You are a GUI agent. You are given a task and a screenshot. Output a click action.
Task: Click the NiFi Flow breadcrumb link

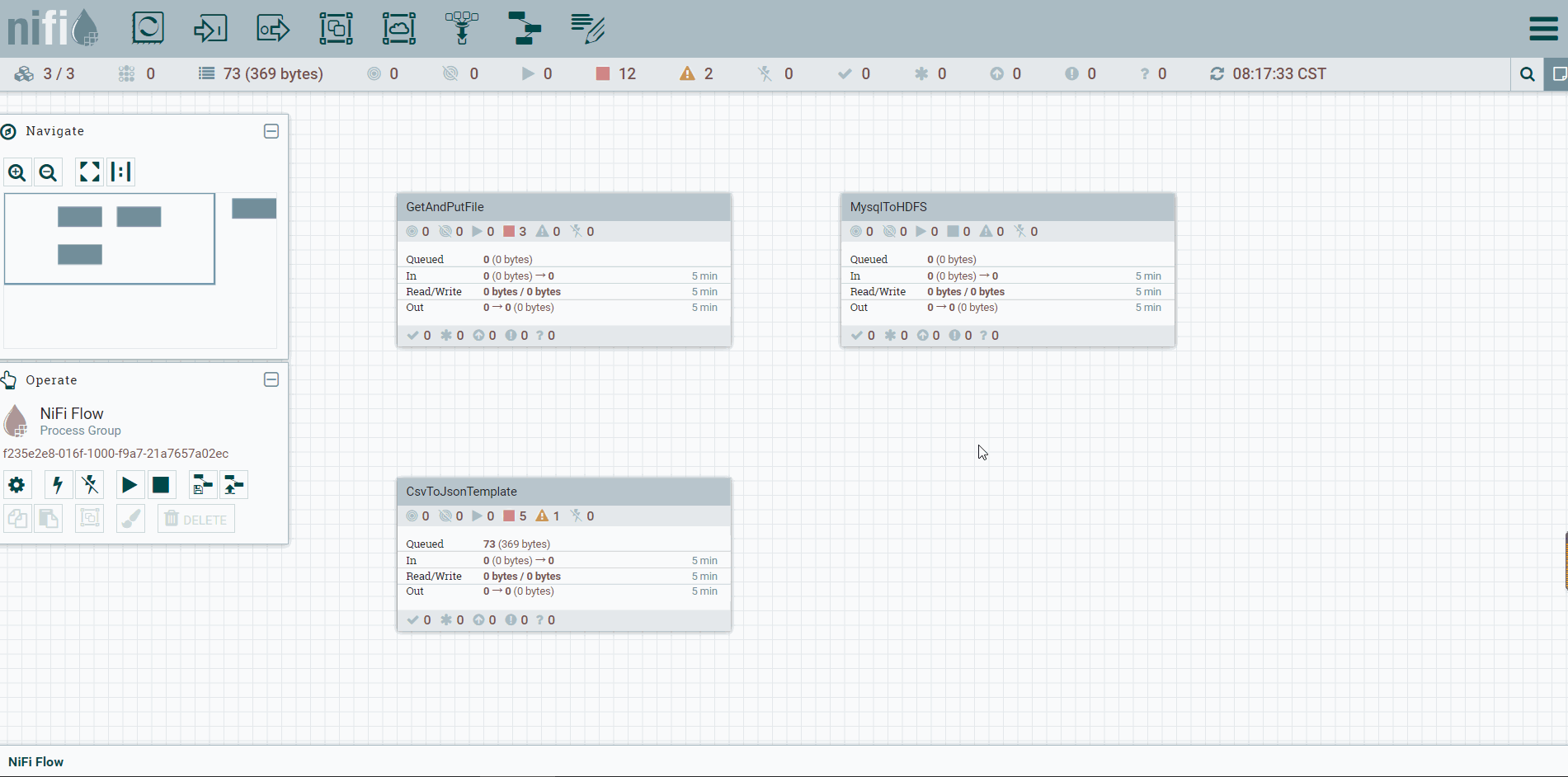coord(35,762)
